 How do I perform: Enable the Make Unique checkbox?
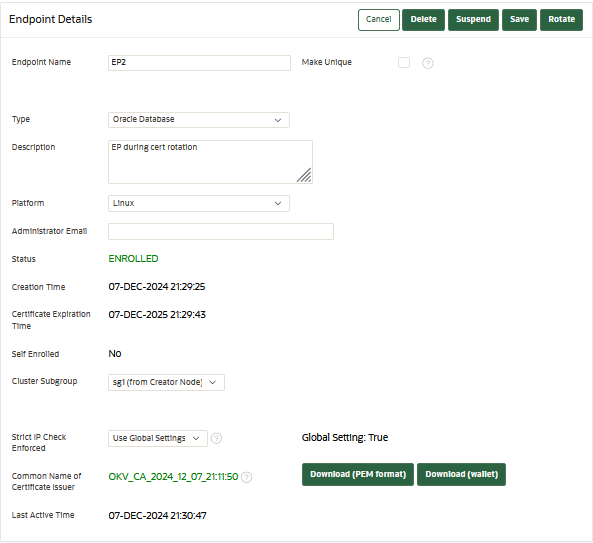point(404,62)
